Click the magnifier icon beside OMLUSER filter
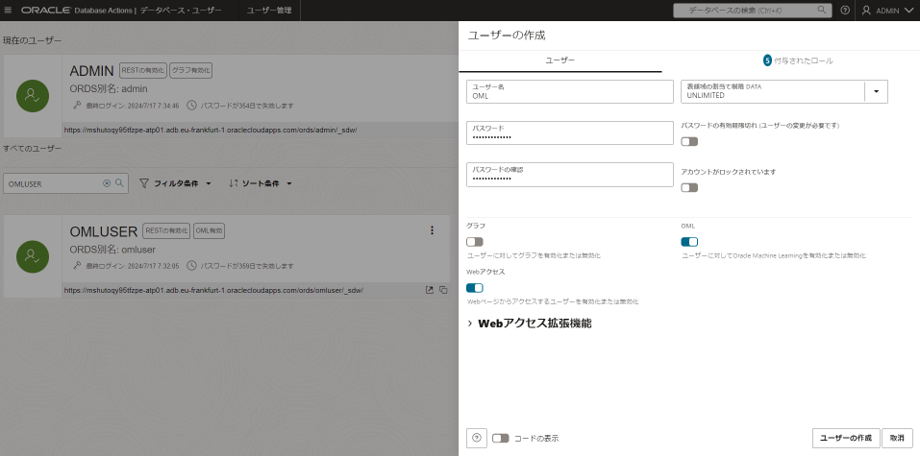920x456 pixels. pos(120,184)
